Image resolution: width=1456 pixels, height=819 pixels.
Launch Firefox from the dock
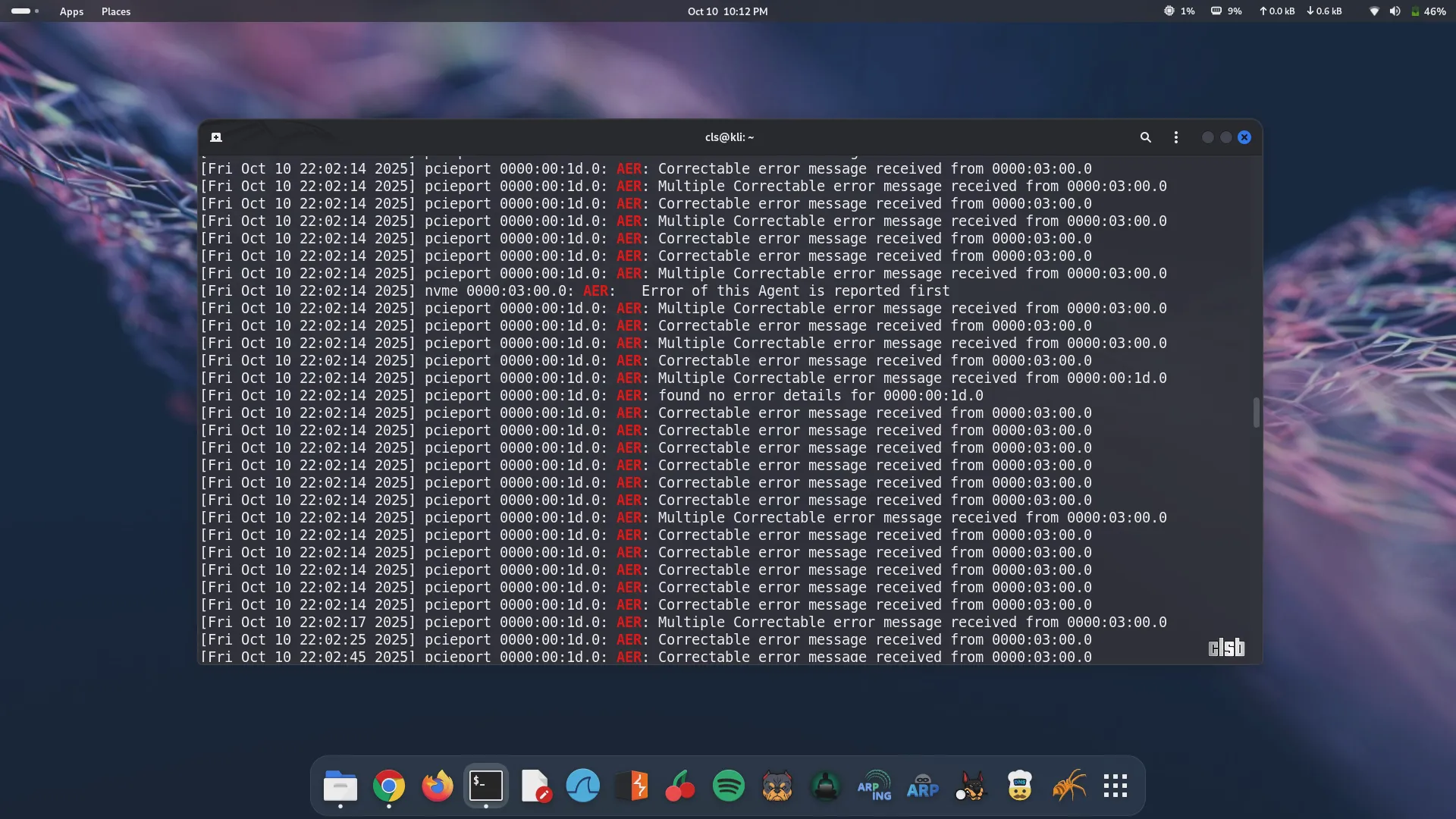pyautogui.click(x=438, y=786)
